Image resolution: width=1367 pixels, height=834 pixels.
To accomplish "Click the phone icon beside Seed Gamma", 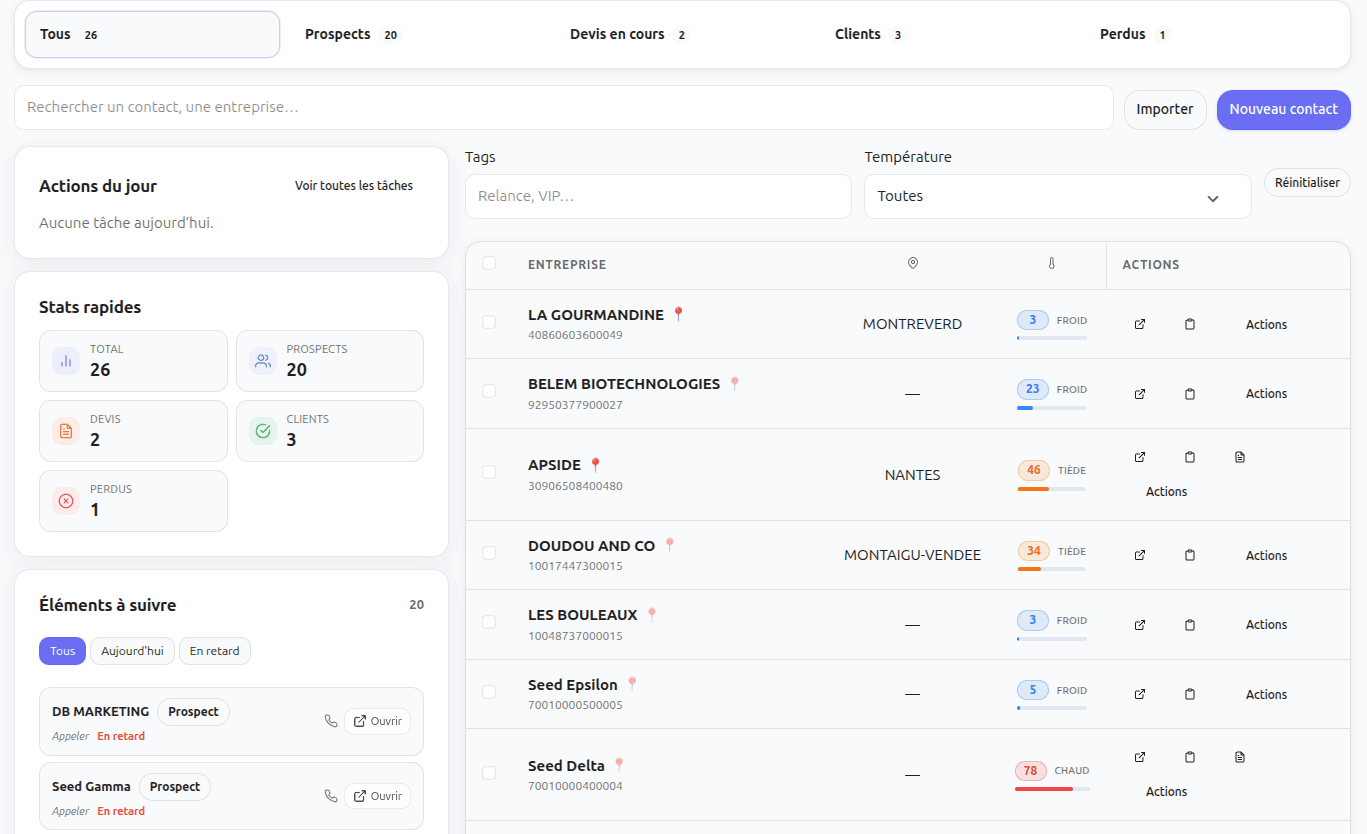I will pyautogui.click(x=331, y=795).
